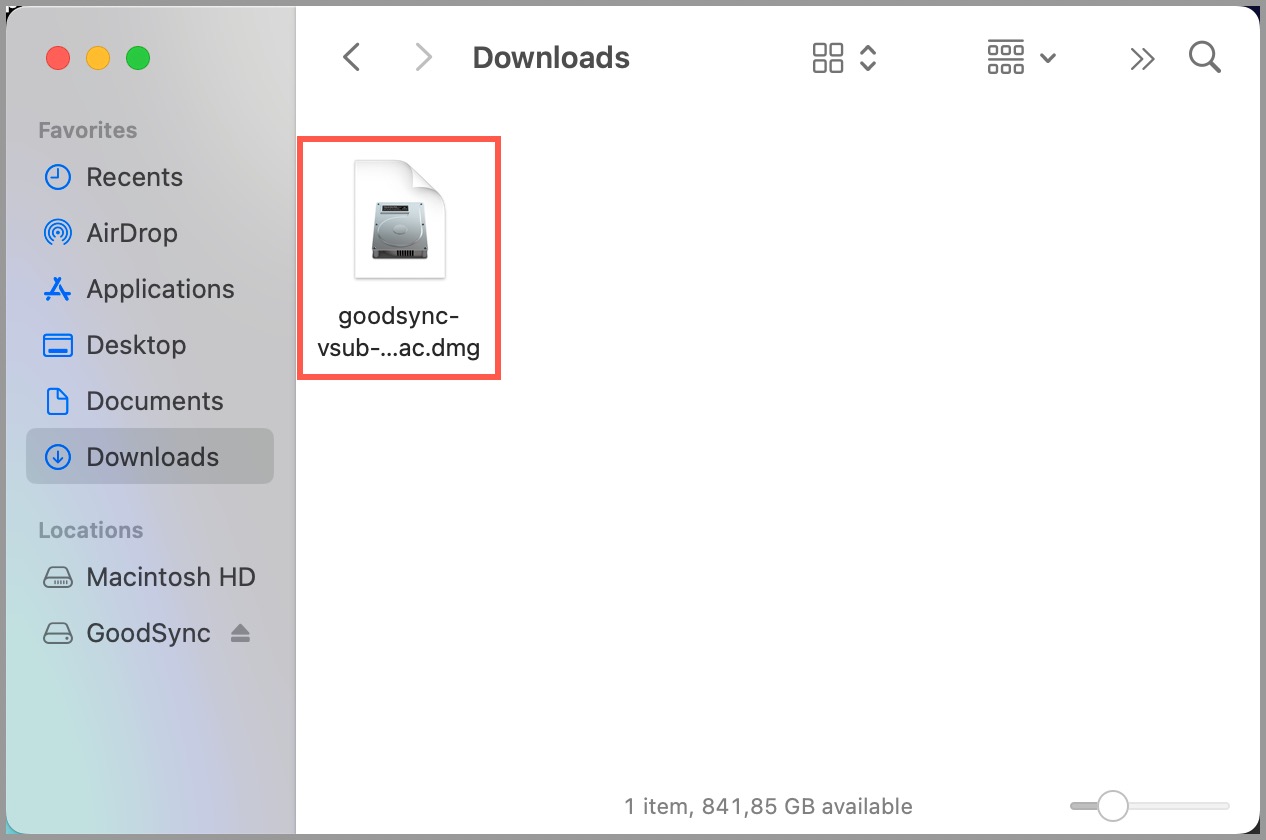Select the goodsync dmg file icon
Screen dimensions: 1266x840
(399, 219)
